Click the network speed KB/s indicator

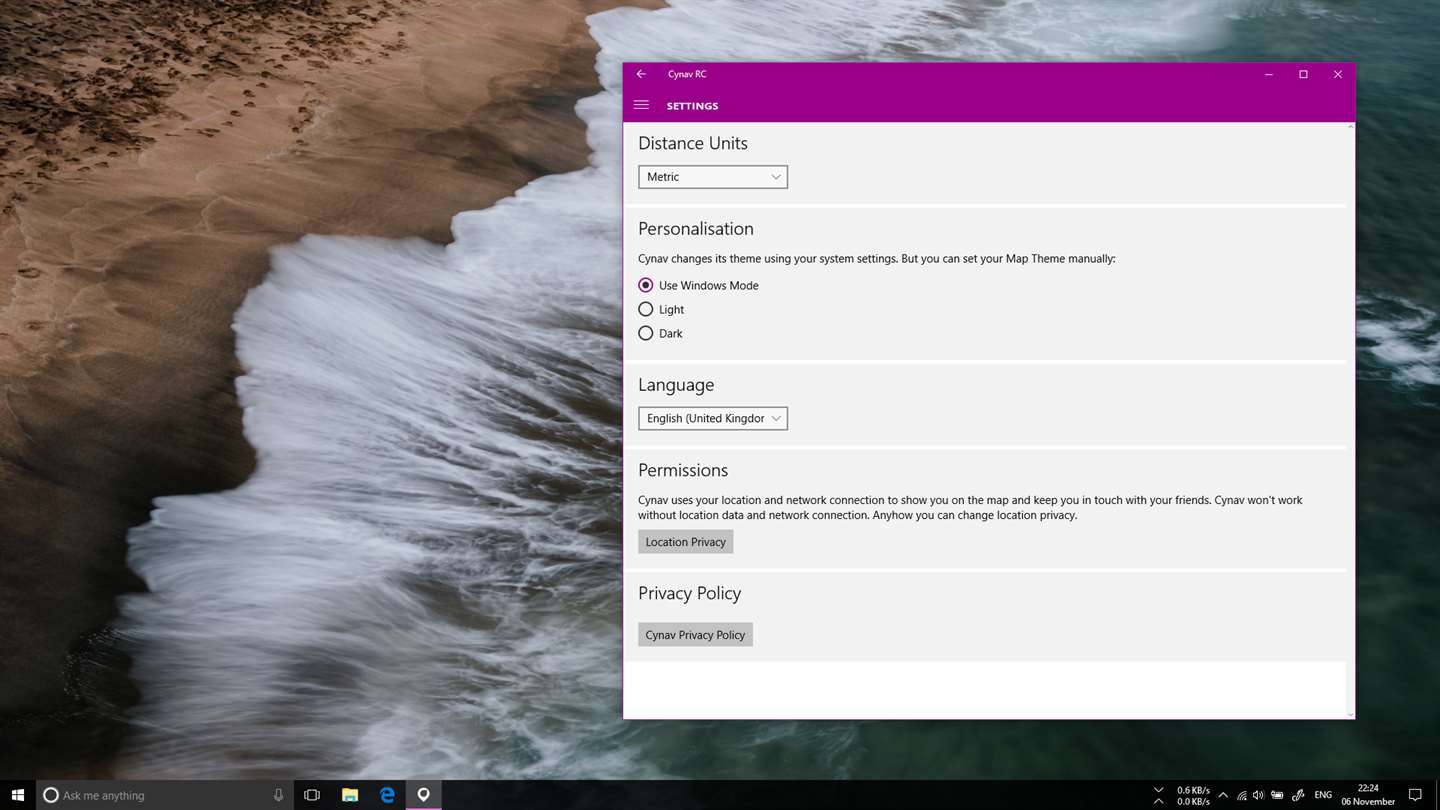click(1193, 795)
